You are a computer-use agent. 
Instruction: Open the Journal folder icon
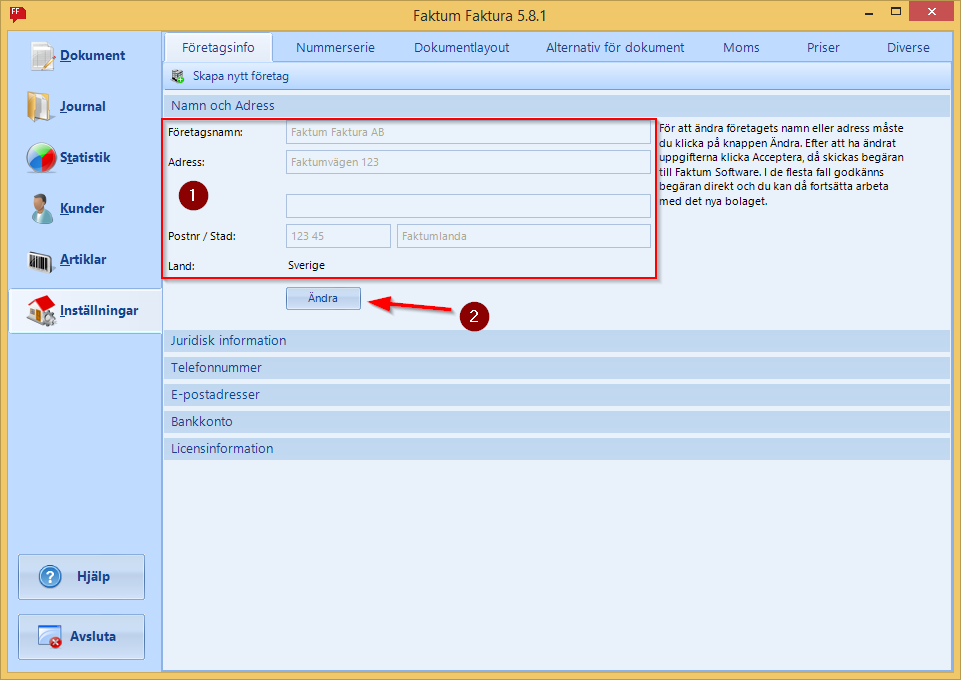(x=38, y=107)
